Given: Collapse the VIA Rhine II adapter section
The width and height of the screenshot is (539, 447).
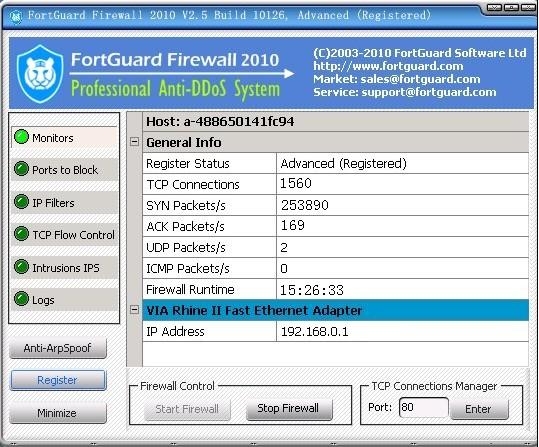Looking at the screenshot, I should [134, 310].
